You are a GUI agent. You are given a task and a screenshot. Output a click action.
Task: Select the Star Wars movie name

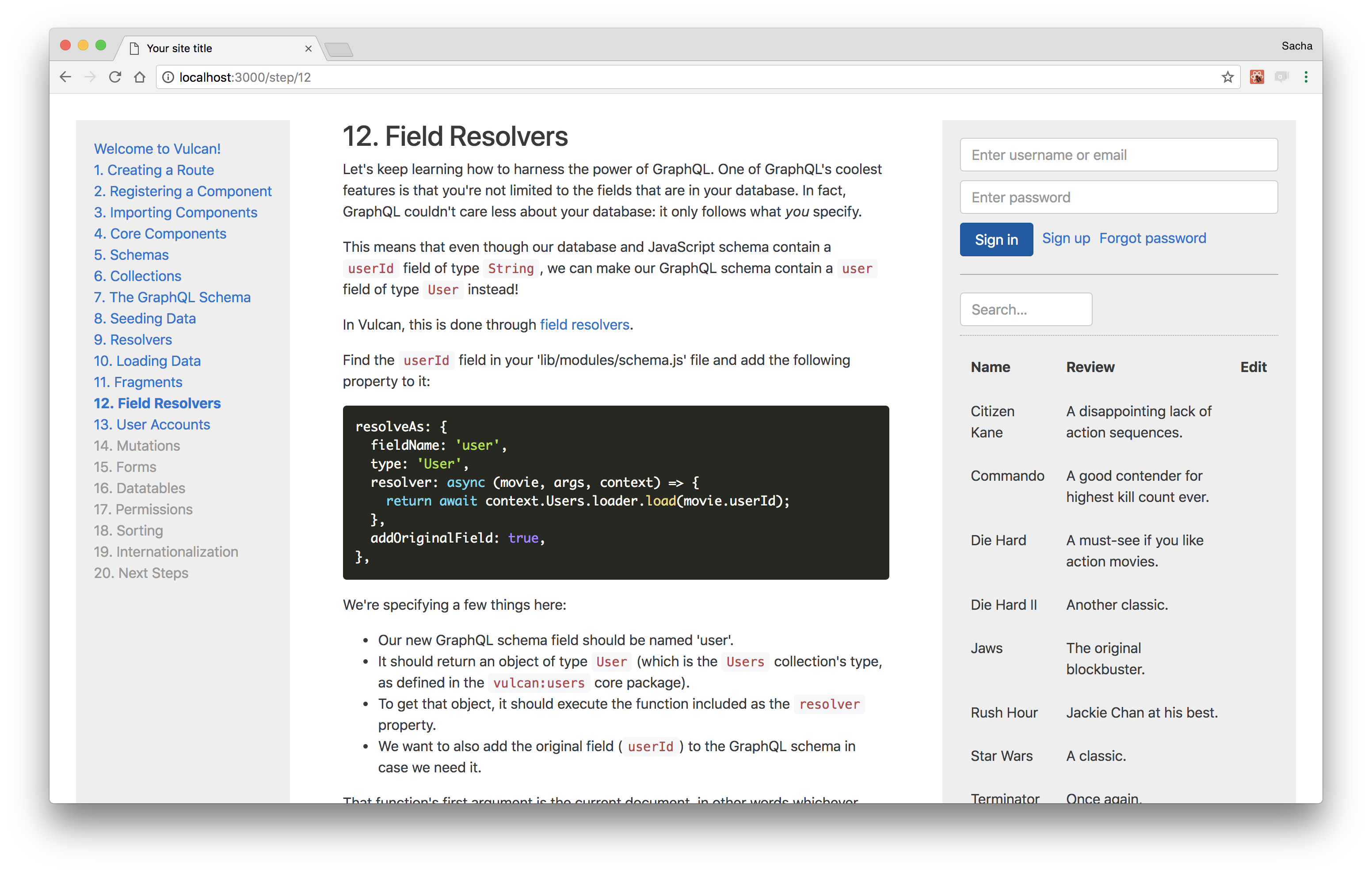click(1002, 756)
